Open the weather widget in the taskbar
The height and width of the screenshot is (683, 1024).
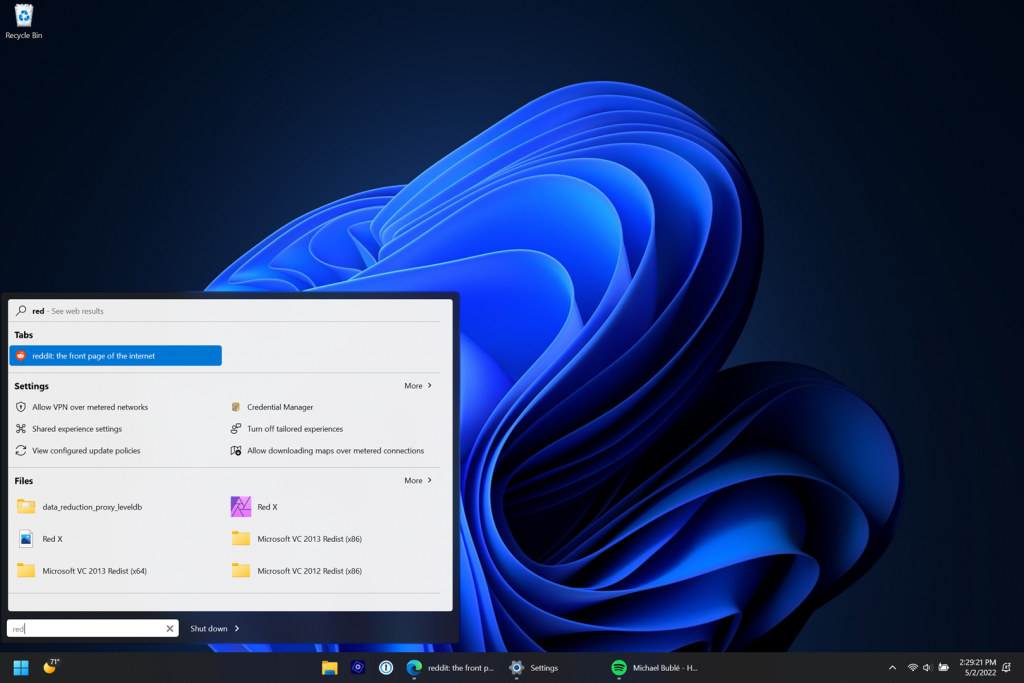[x=50, y=666]
